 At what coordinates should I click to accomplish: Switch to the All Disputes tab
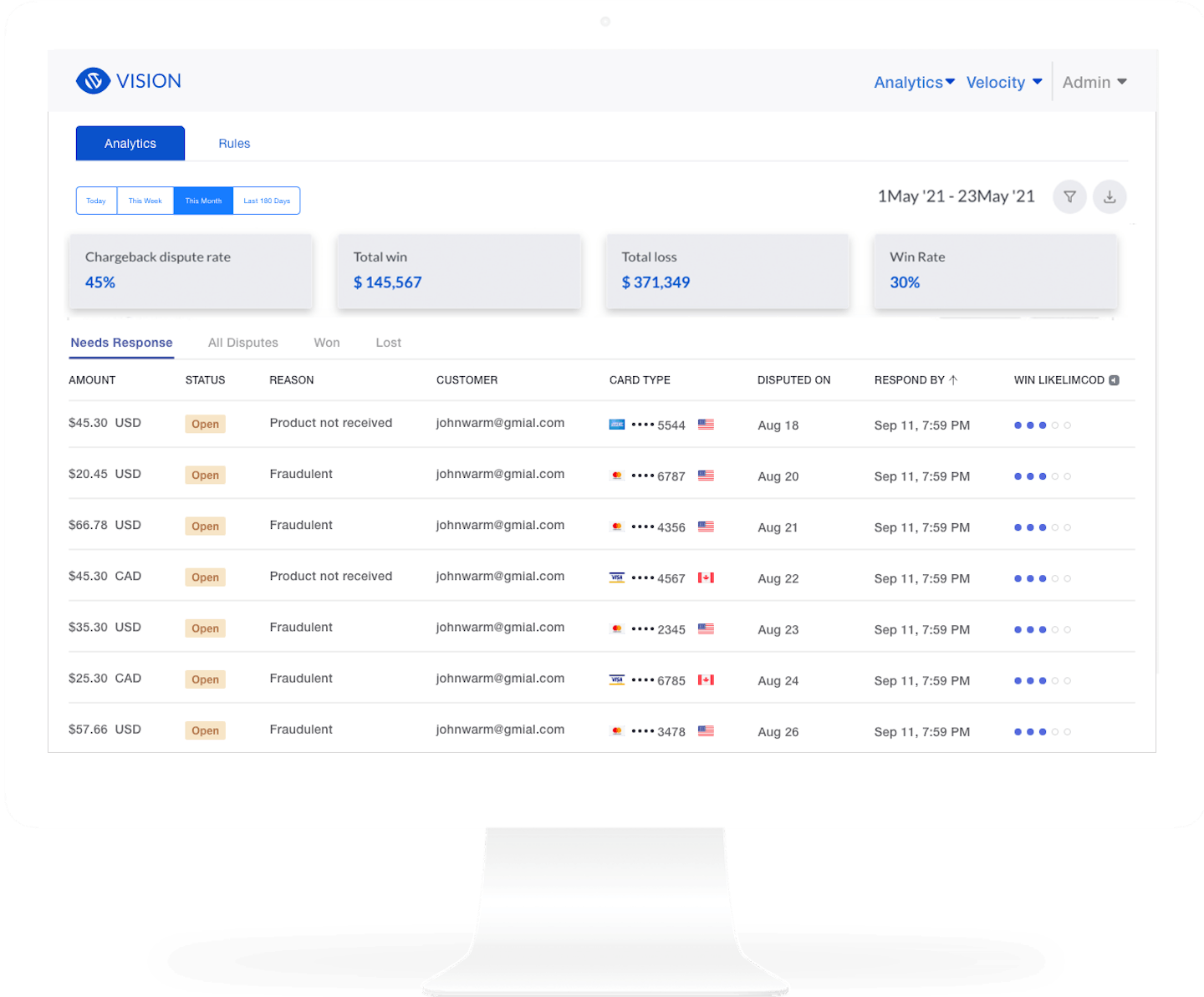coord(242,343)
